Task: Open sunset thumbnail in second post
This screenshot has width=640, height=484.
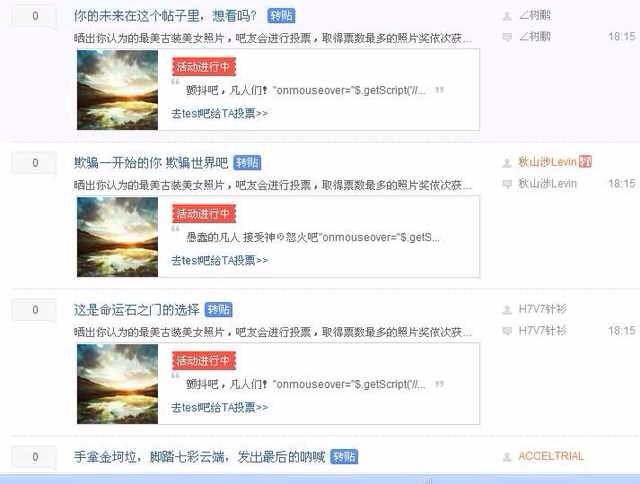Action: pos(118,237)
